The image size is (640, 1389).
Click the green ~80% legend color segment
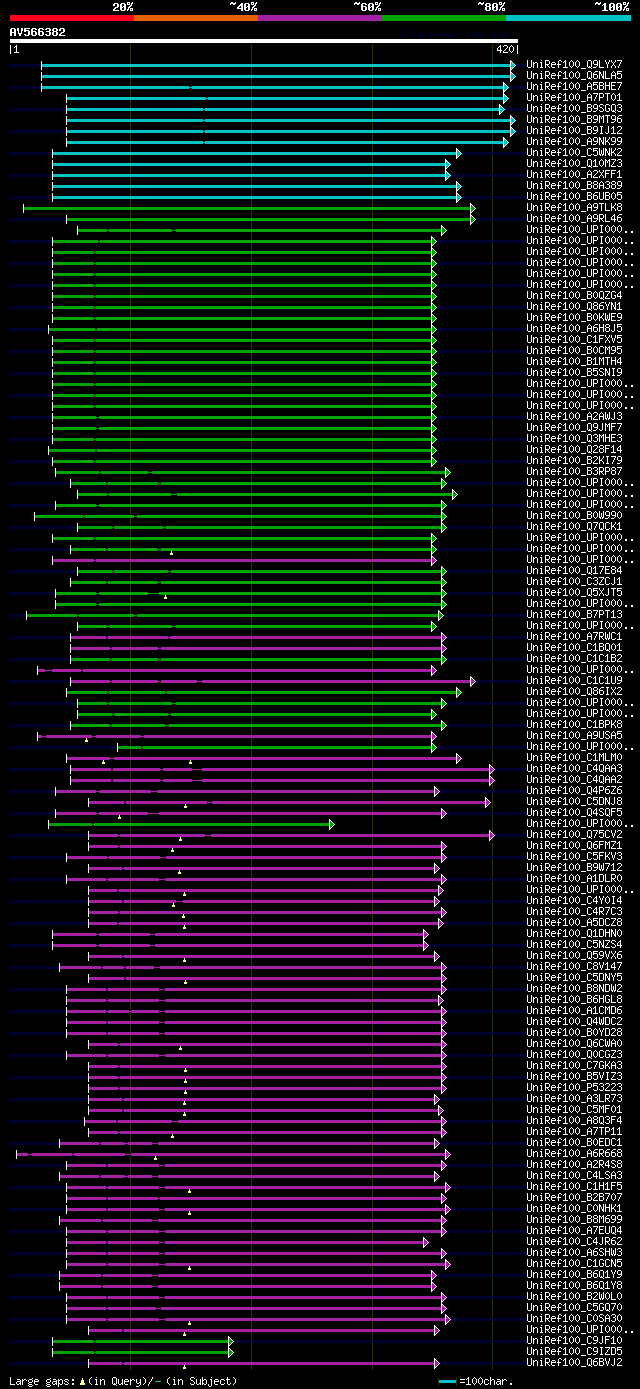click(443, 17)
